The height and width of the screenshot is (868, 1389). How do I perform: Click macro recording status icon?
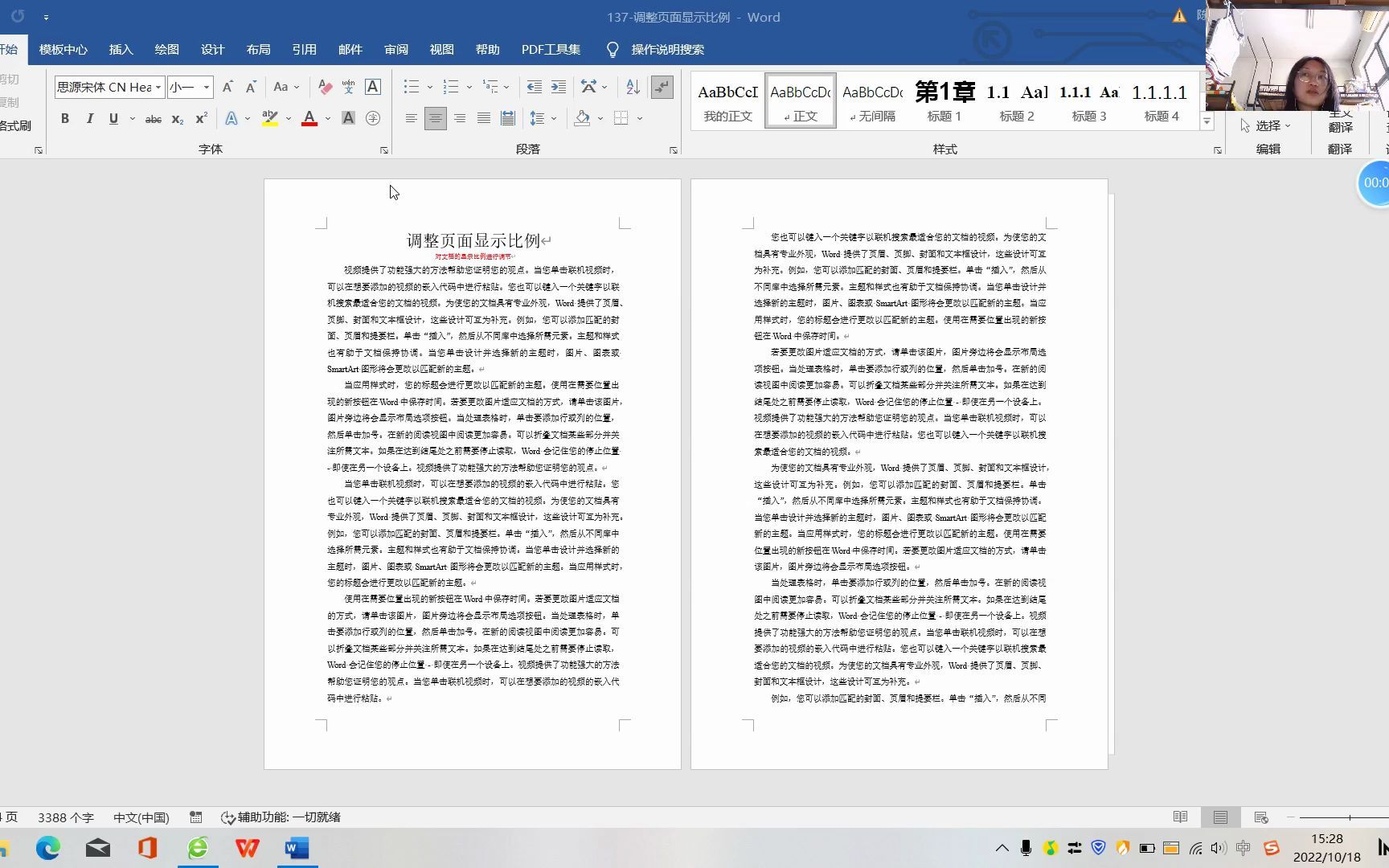click(x=195, y=817)
